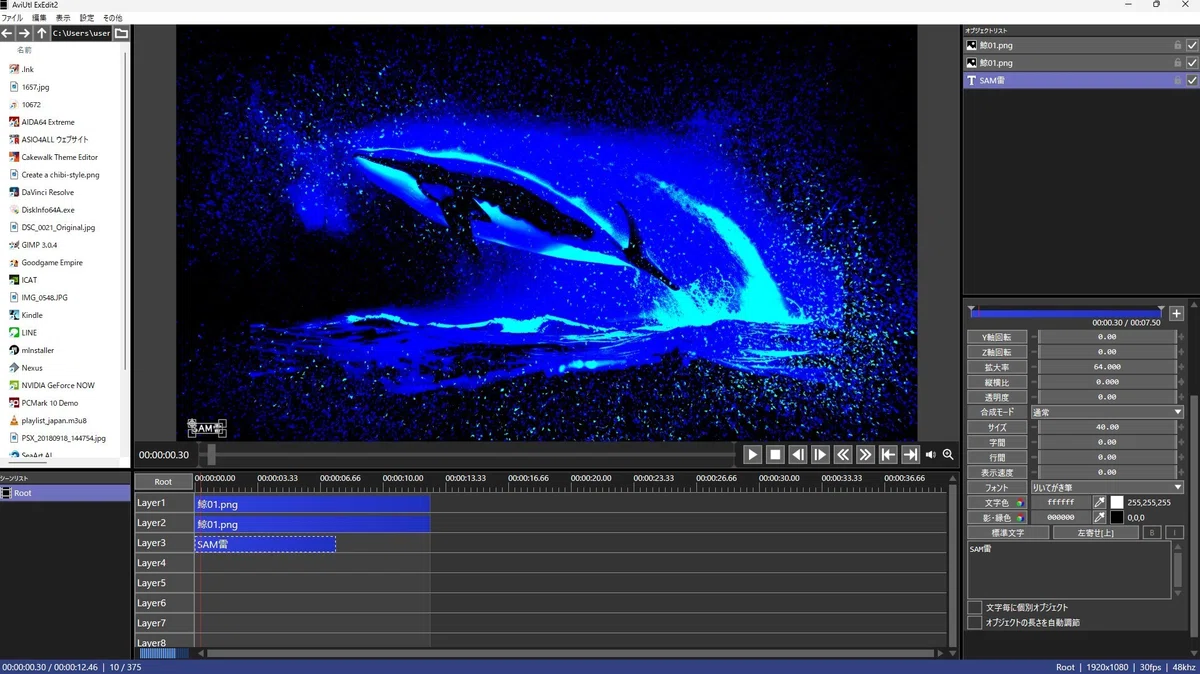Open the 左寄せ[上] alignment selector
The width and height of the screenshot is (1200, 674).
1094,533
